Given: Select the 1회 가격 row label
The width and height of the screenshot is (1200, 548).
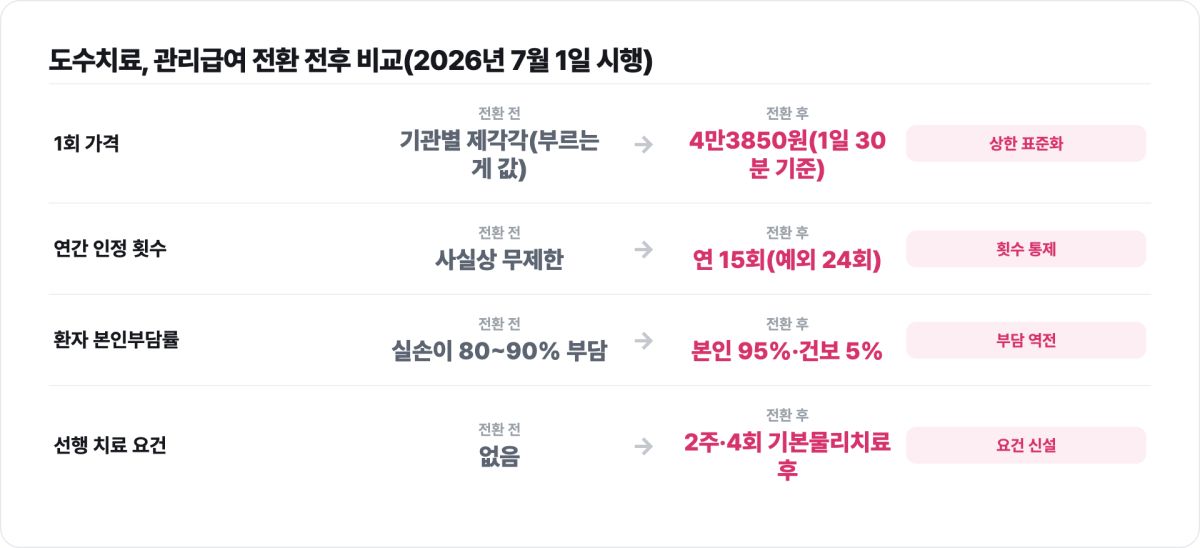Looking at the screenshot, I should (87, 143).
